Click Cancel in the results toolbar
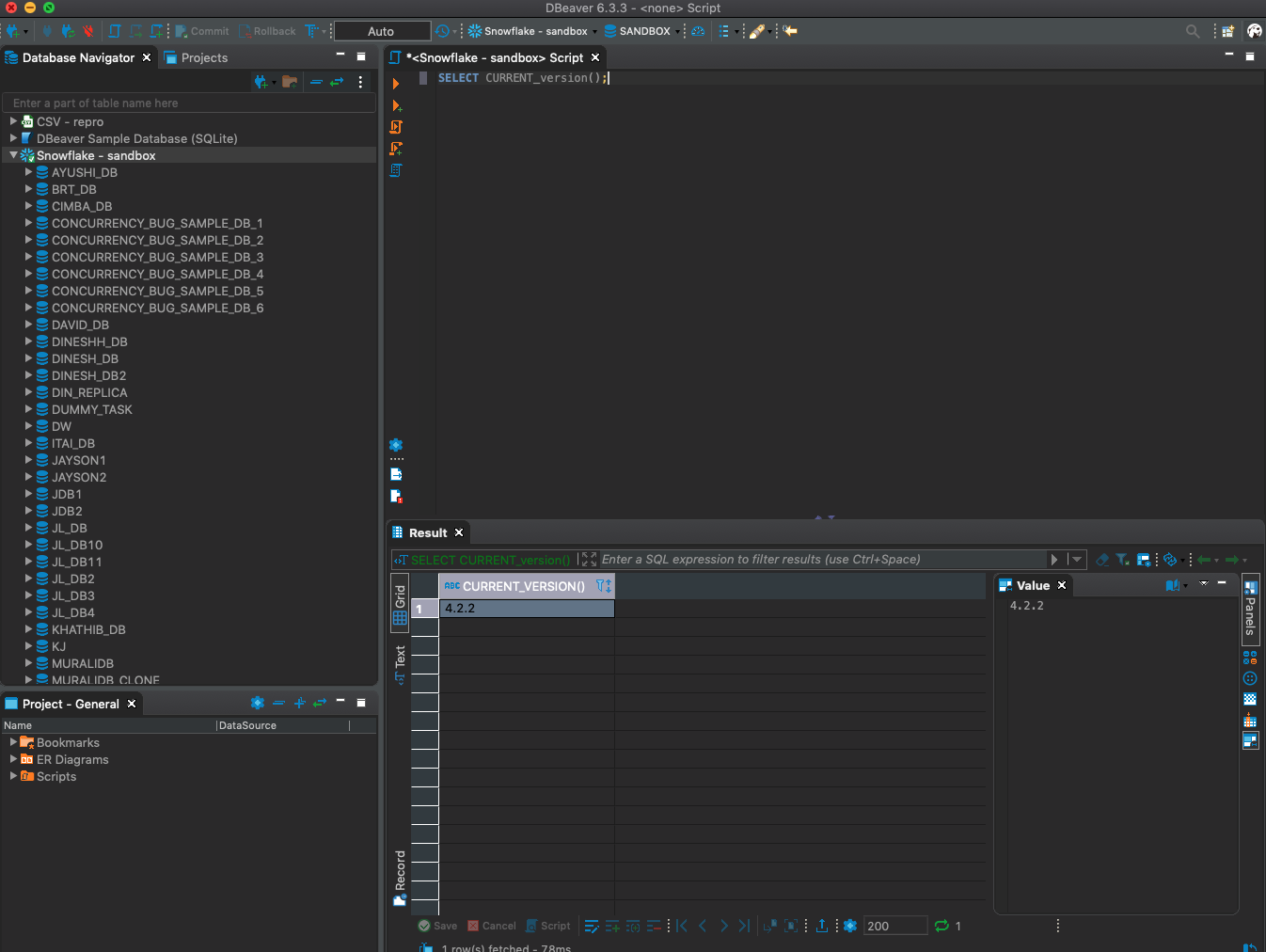The height and width of the screenshot is (952, 1266). 492,927
